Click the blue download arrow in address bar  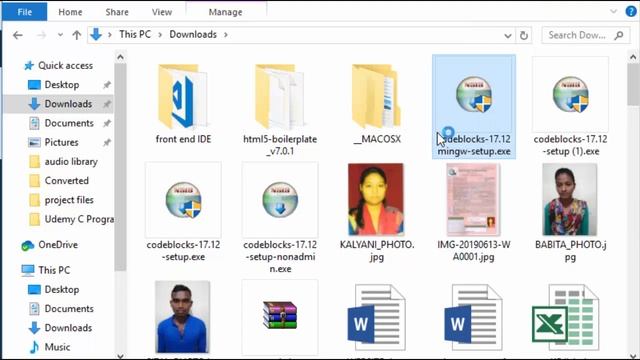[96, 35]
